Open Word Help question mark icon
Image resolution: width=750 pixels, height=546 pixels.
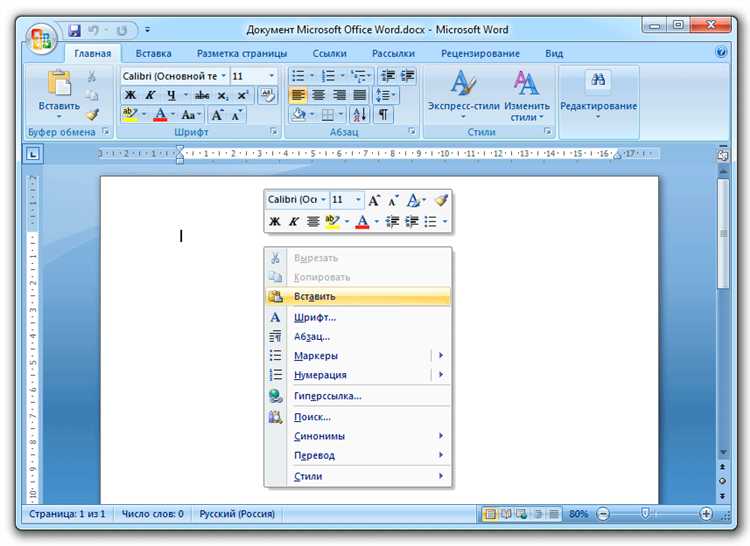point(721,52)
